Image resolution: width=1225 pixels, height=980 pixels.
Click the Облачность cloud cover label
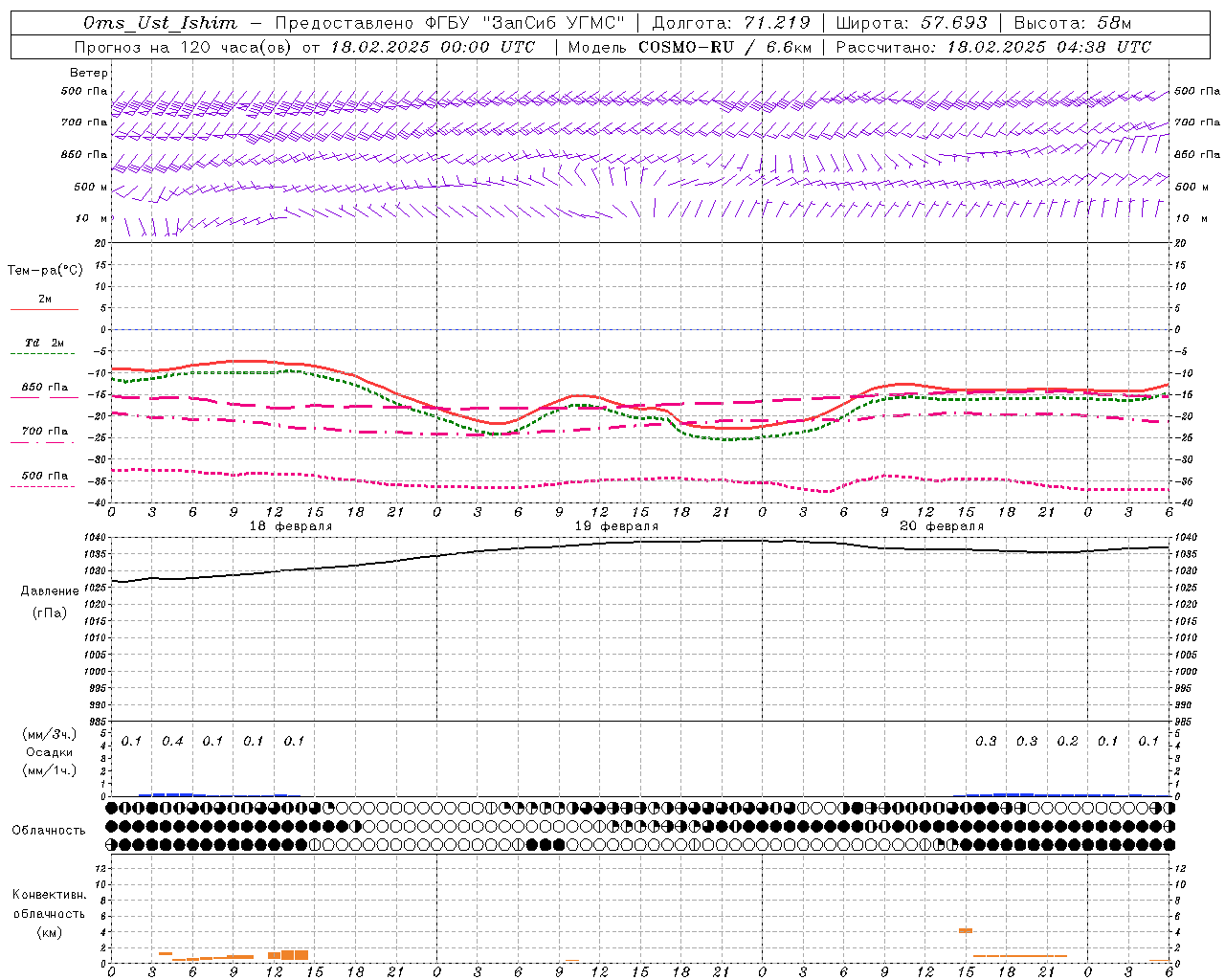(49, 831)
